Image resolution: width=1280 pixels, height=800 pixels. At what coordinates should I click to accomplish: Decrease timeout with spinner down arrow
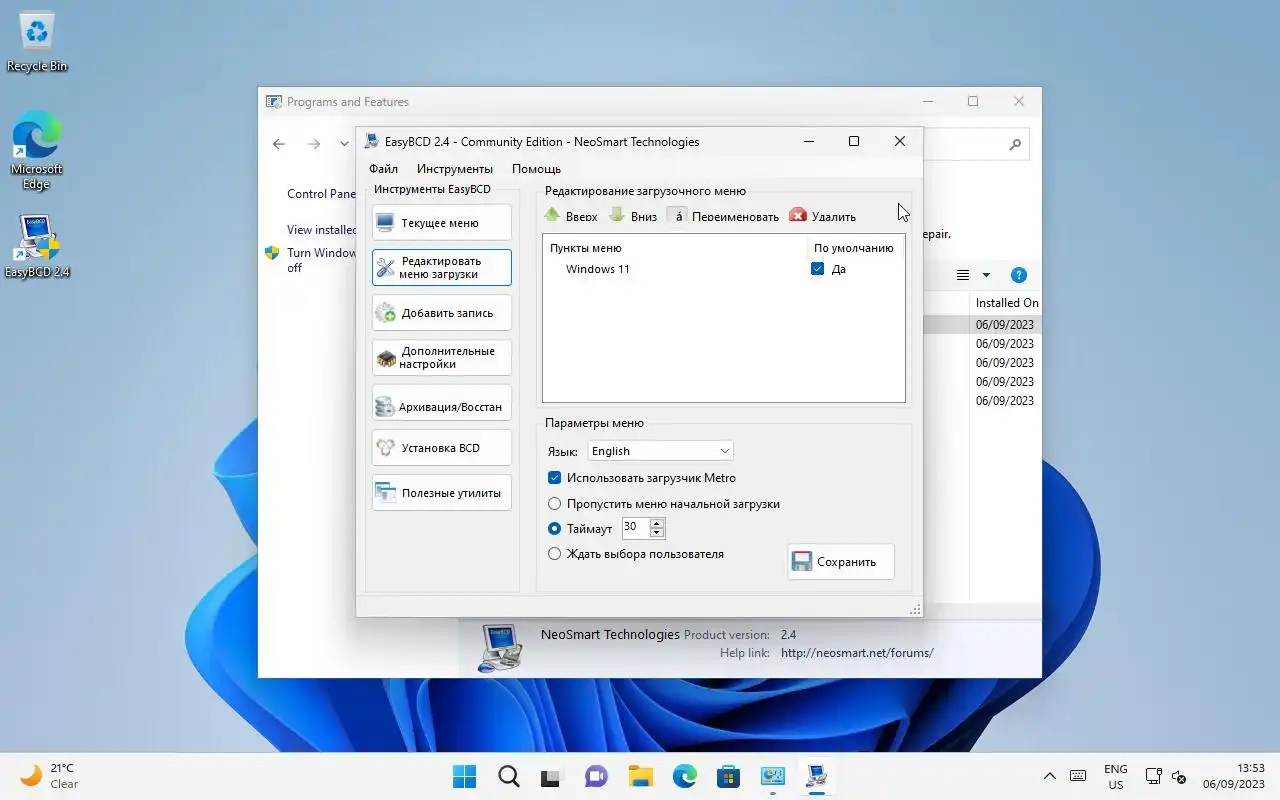point(657,533)
